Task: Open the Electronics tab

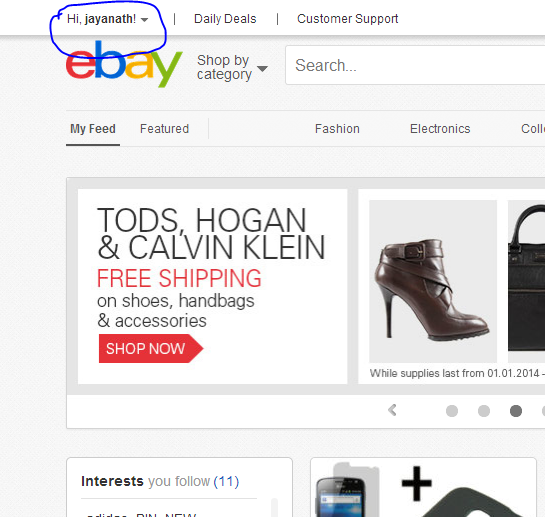Action: point(440,129)
